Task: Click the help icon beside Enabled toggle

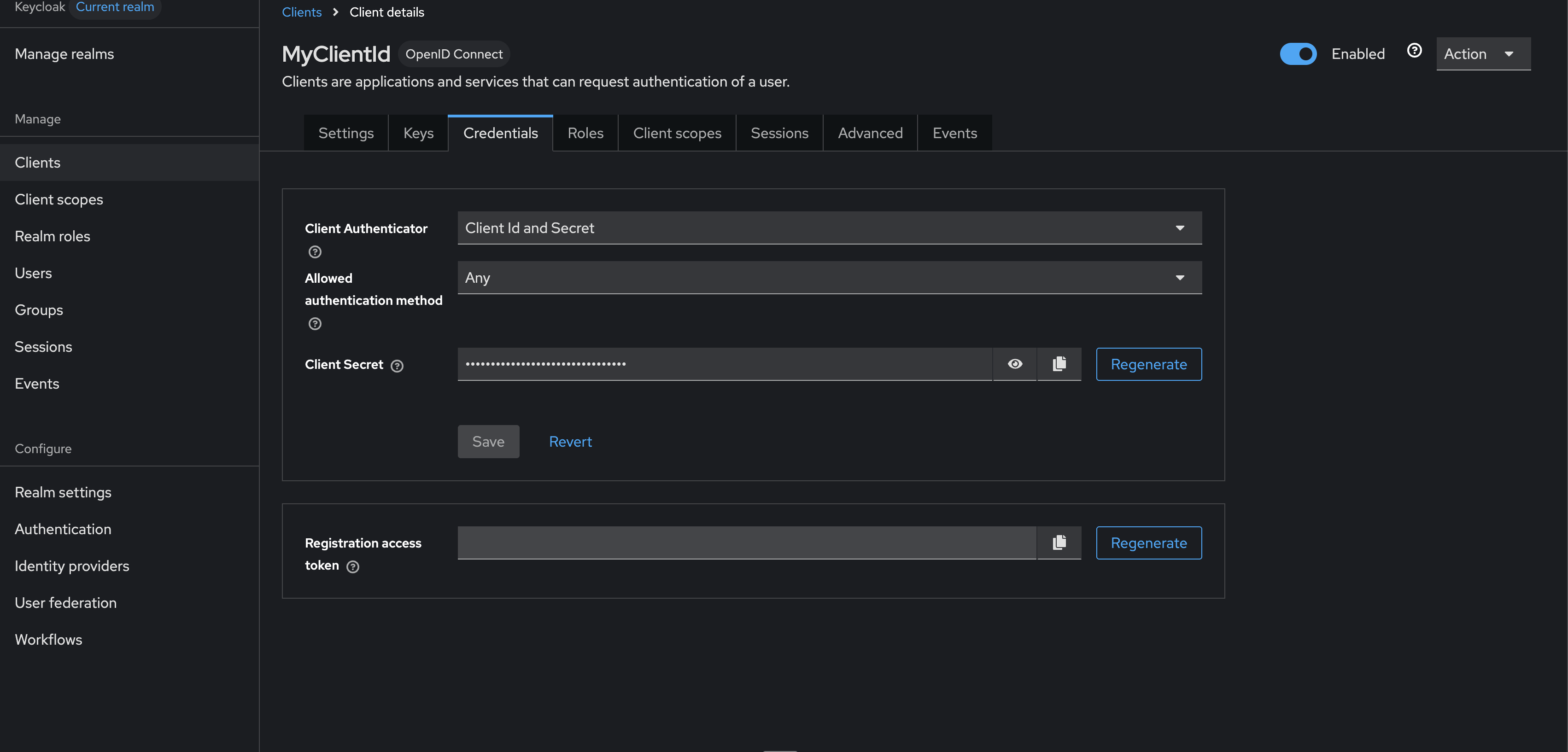Action: [x=1415, y=51]
